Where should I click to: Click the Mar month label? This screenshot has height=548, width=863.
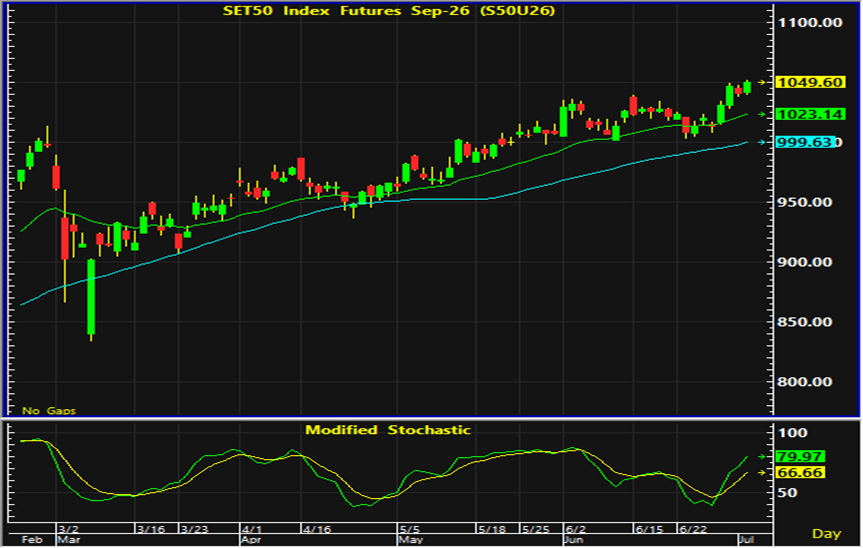point(69,540)
